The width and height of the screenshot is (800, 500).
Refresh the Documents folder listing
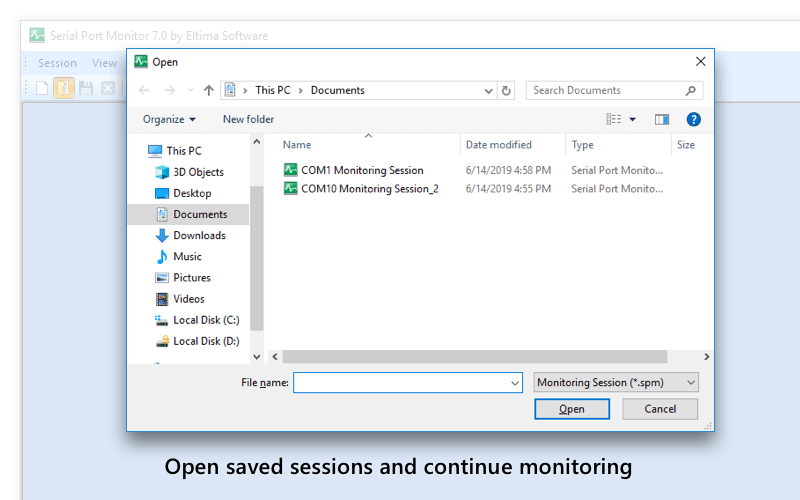click(x=506, y=91)
